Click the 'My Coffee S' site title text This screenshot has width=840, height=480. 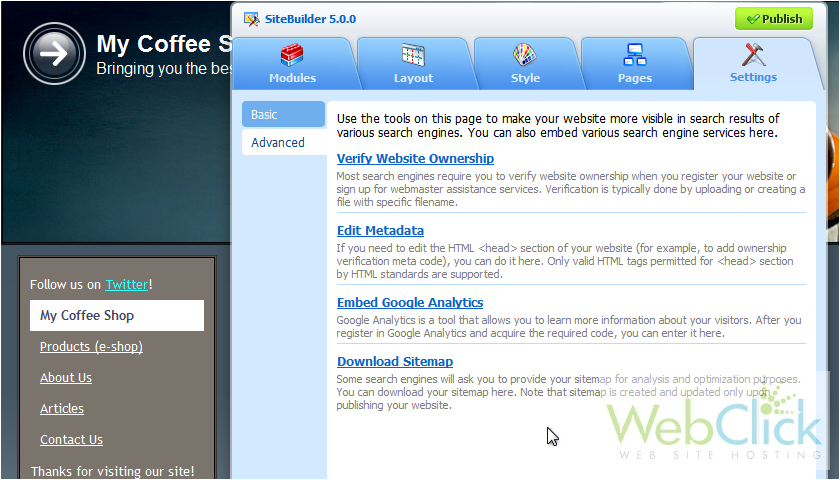pyautogui.click(x=164, y=44)
